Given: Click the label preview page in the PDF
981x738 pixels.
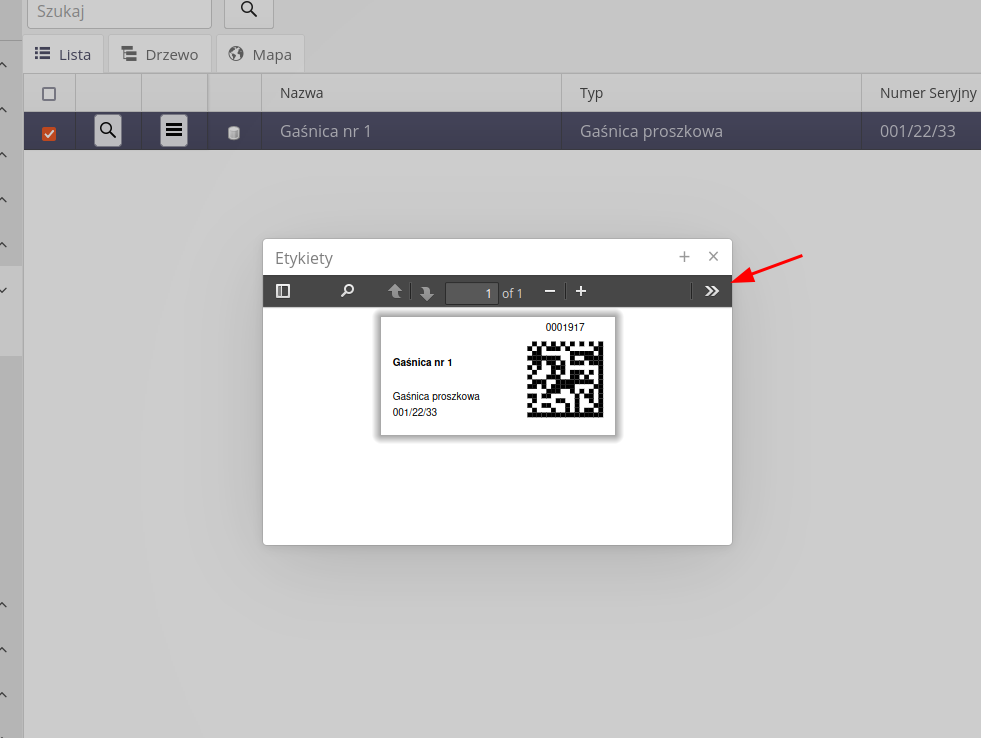Looking at the screenshot, I should point(498,376).
